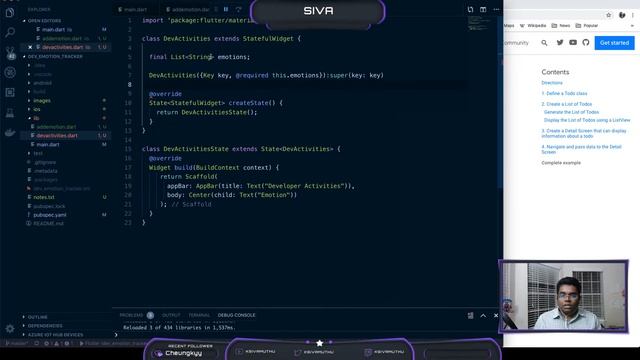Open the News bookmarks folder
Screen dimensions: 640x360
point(561,26)
